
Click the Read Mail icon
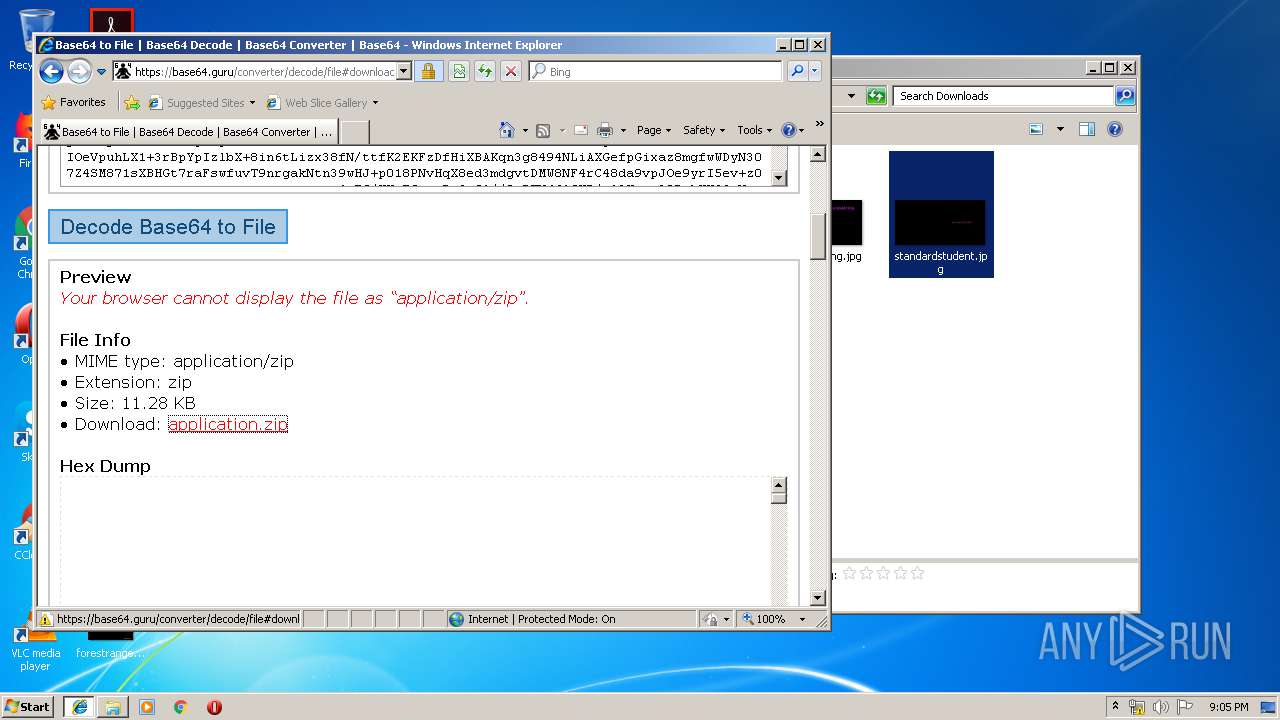(580, 130)
